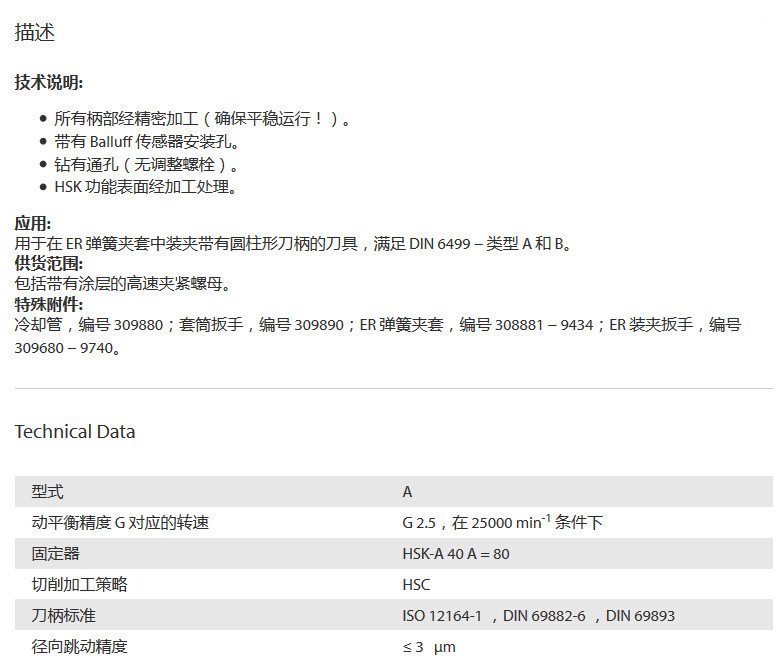Select the 径向跳动精度 row label
The image size is (778, 667).
[79, 647]
